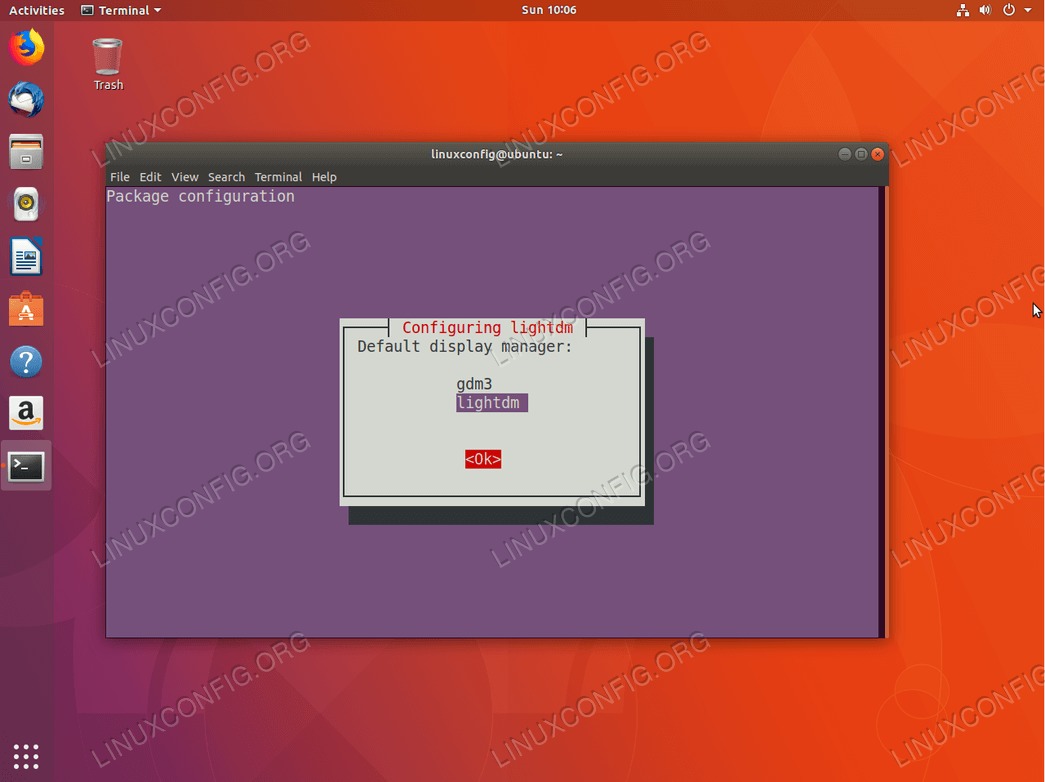Open Firefox from the dock

click(26, 47)
